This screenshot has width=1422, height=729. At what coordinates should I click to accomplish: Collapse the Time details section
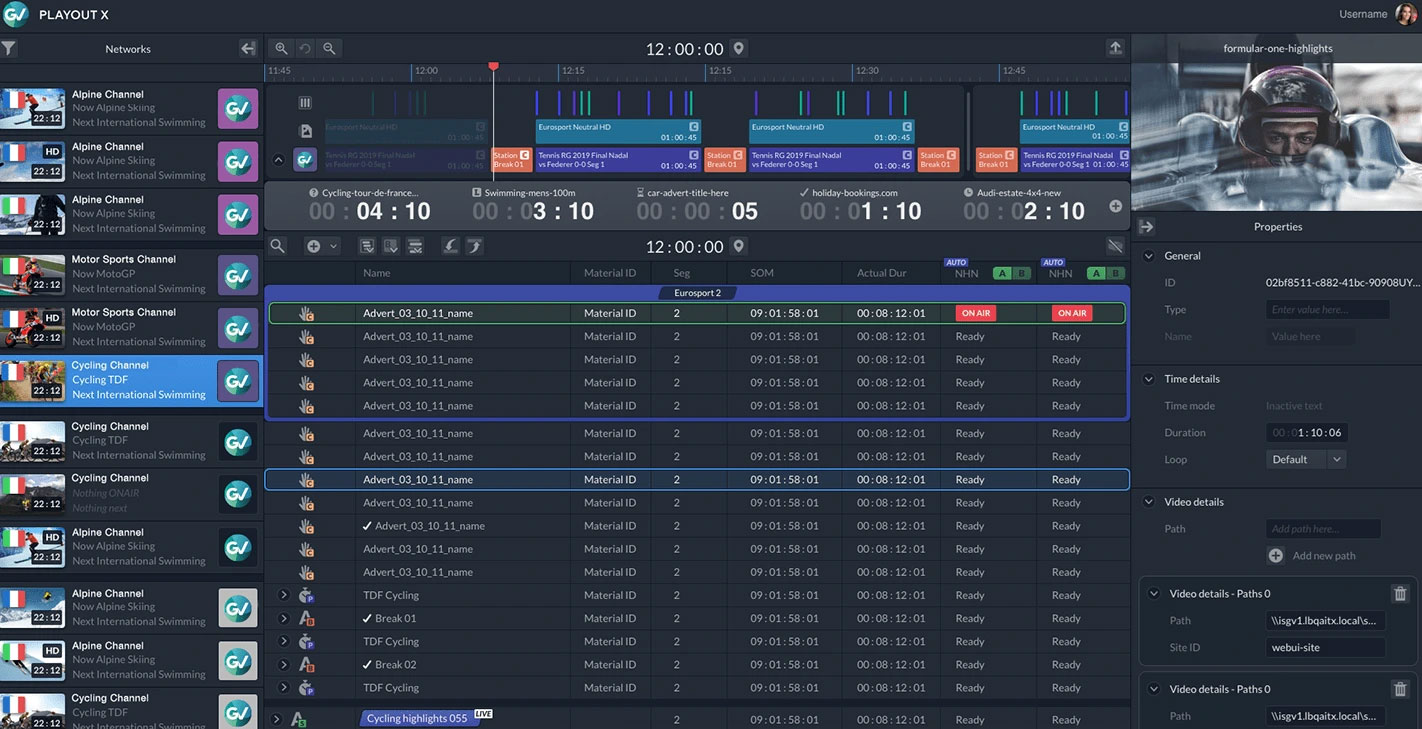pyautogui.click(x=1149, y=379)
